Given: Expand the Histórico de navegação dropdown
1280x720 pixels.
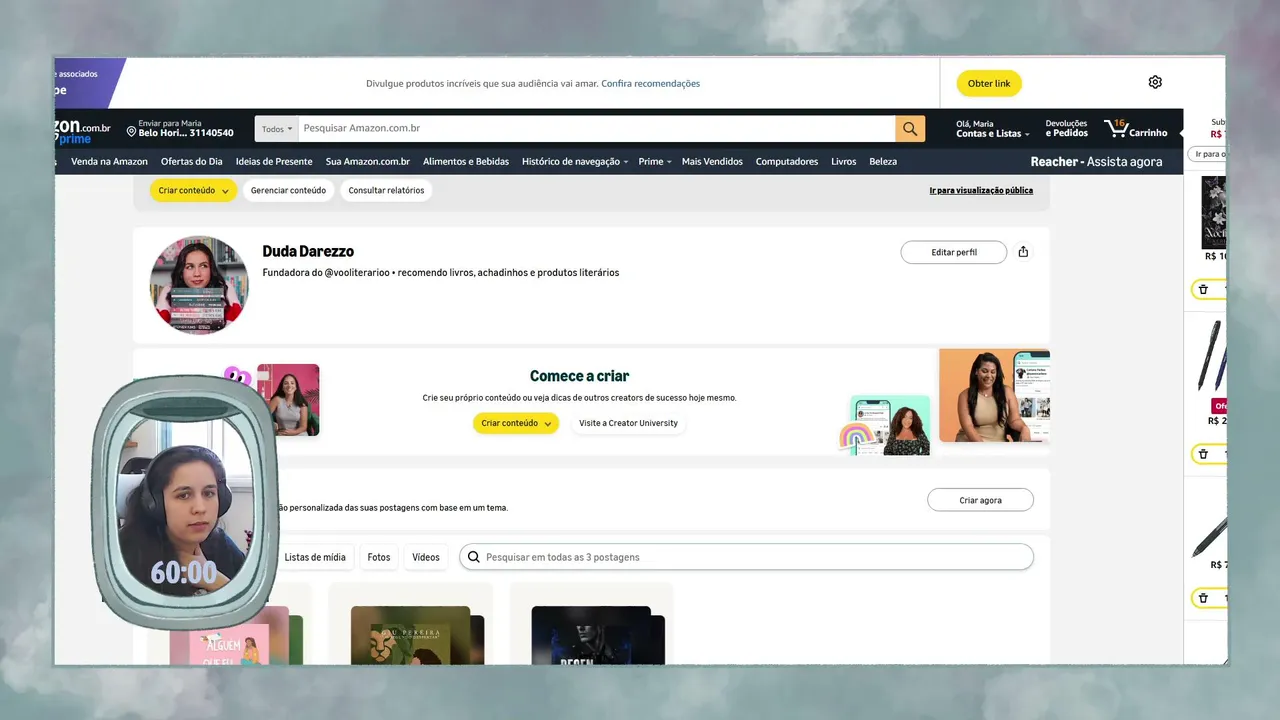Looking at the screenshot, I should pyautogui.click(x=575, y=162).
